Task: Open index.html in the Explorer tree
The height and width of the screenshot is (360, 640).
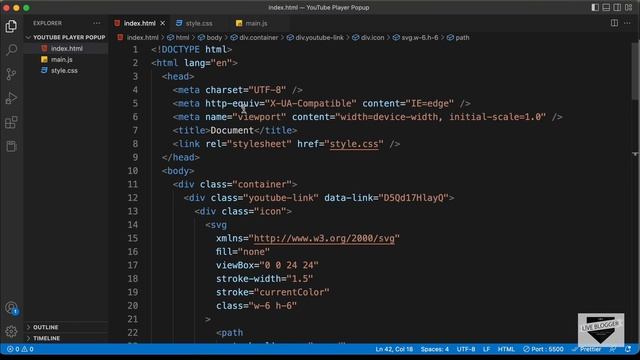Action: pyautogui.click(x=67, y=48)
